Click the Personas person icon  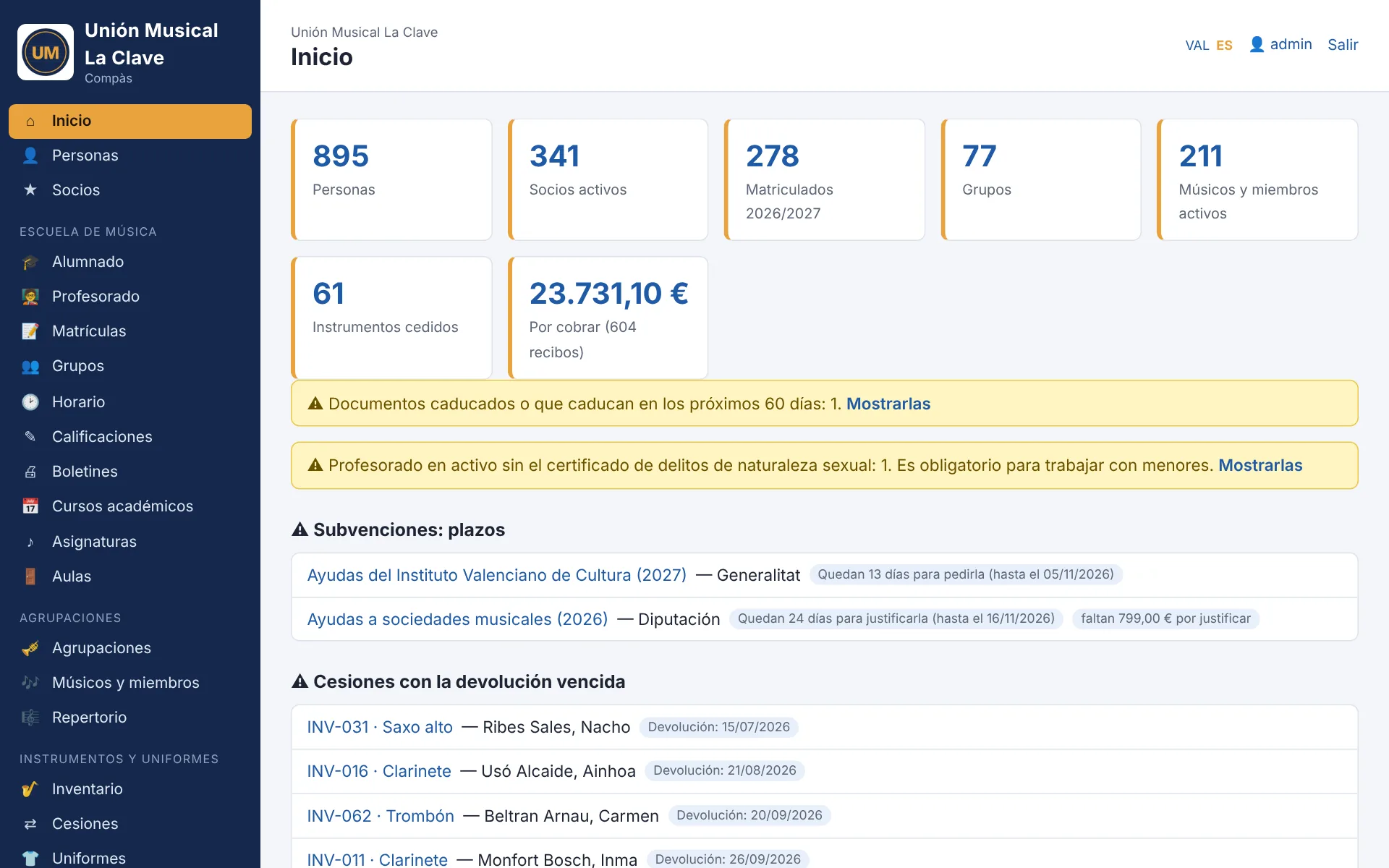[x=30, y=156]
